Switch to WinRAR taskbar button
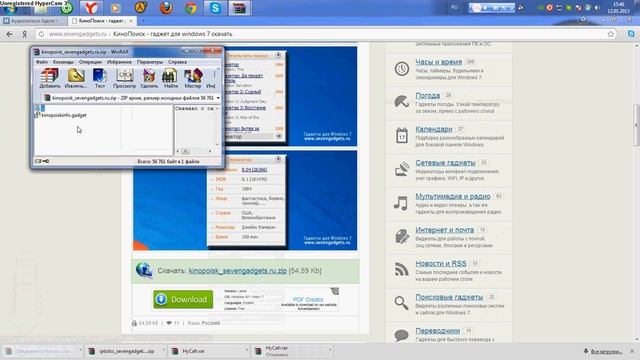This screenshot has width=640, height=360. click(x=240, y=8)
